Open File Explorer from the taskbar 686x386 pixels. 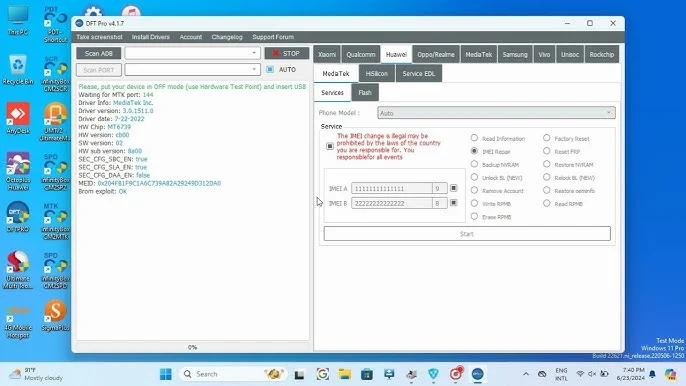point(345,374)
